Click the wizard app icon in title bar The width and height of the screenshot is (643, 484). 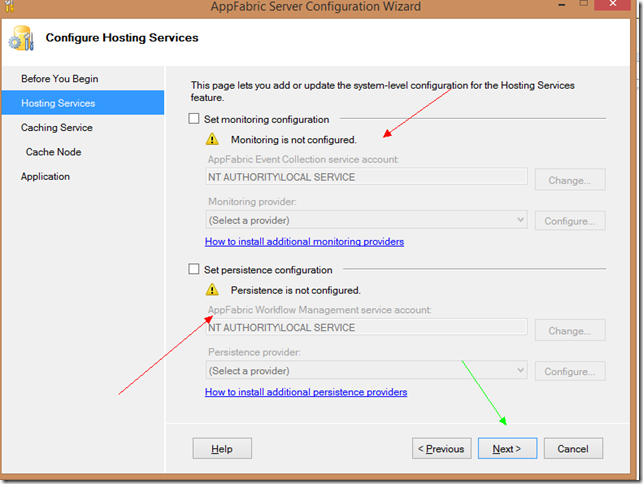point(9,6)
